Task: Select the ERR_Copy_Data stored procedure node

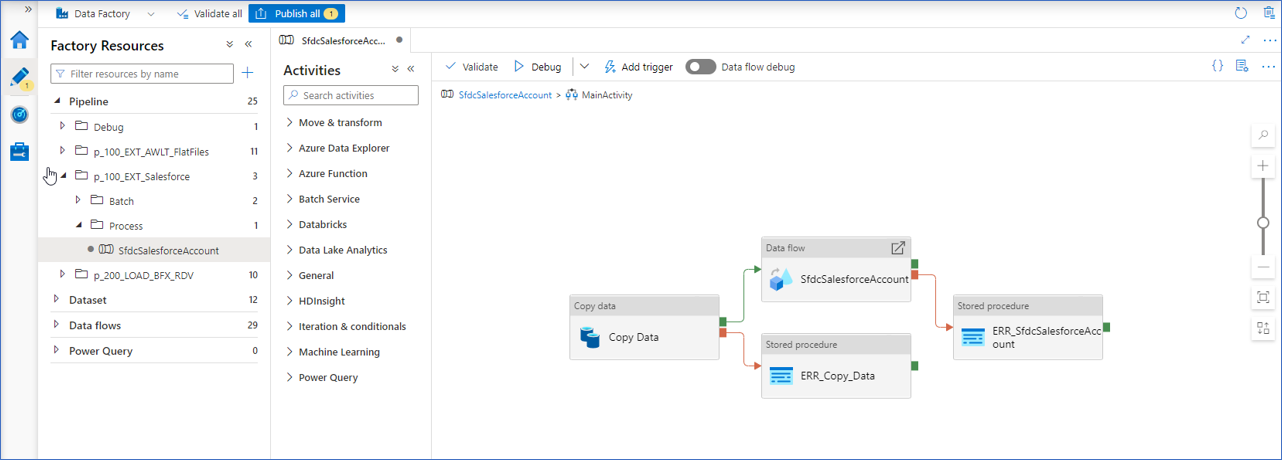Action: click(836, 365)
